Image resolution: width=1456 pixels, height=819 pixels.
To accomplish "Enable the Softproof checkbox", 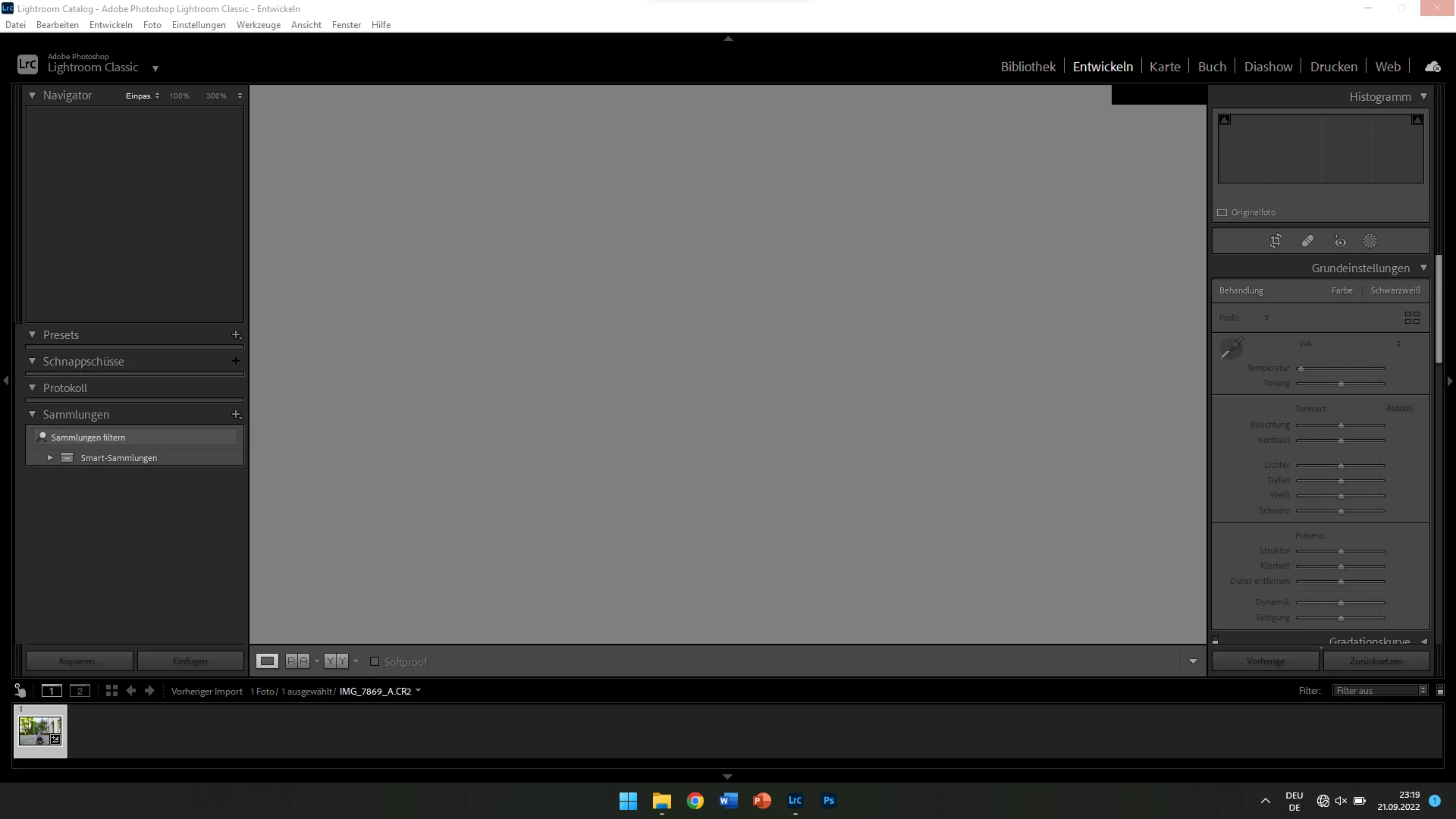I will [375, 661].
